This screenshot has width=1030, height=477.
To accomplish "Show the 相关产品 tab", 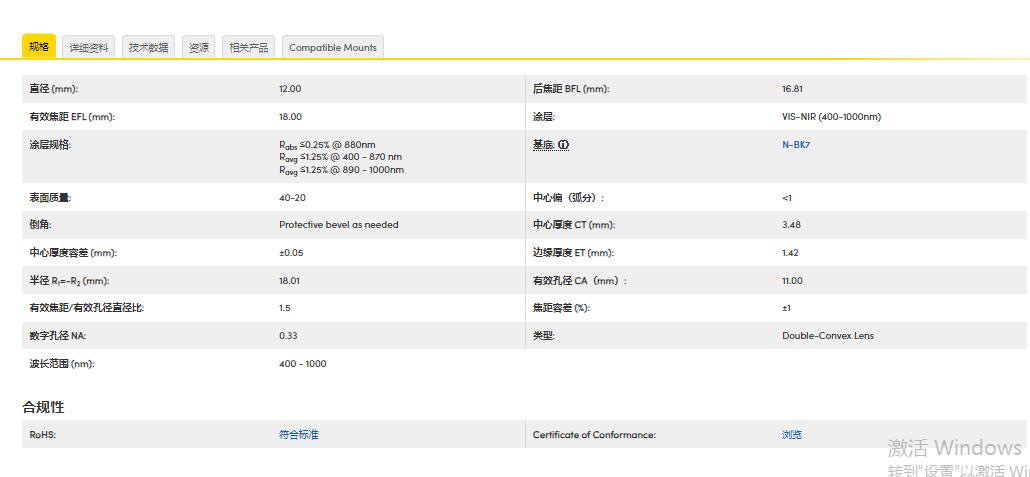I will coord(248,47).
